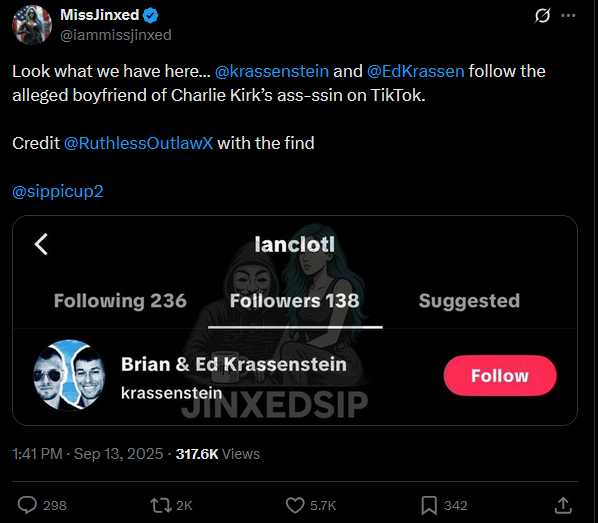View the Krassenstein profile picture
598x523 pixels.
pos(69,375)
